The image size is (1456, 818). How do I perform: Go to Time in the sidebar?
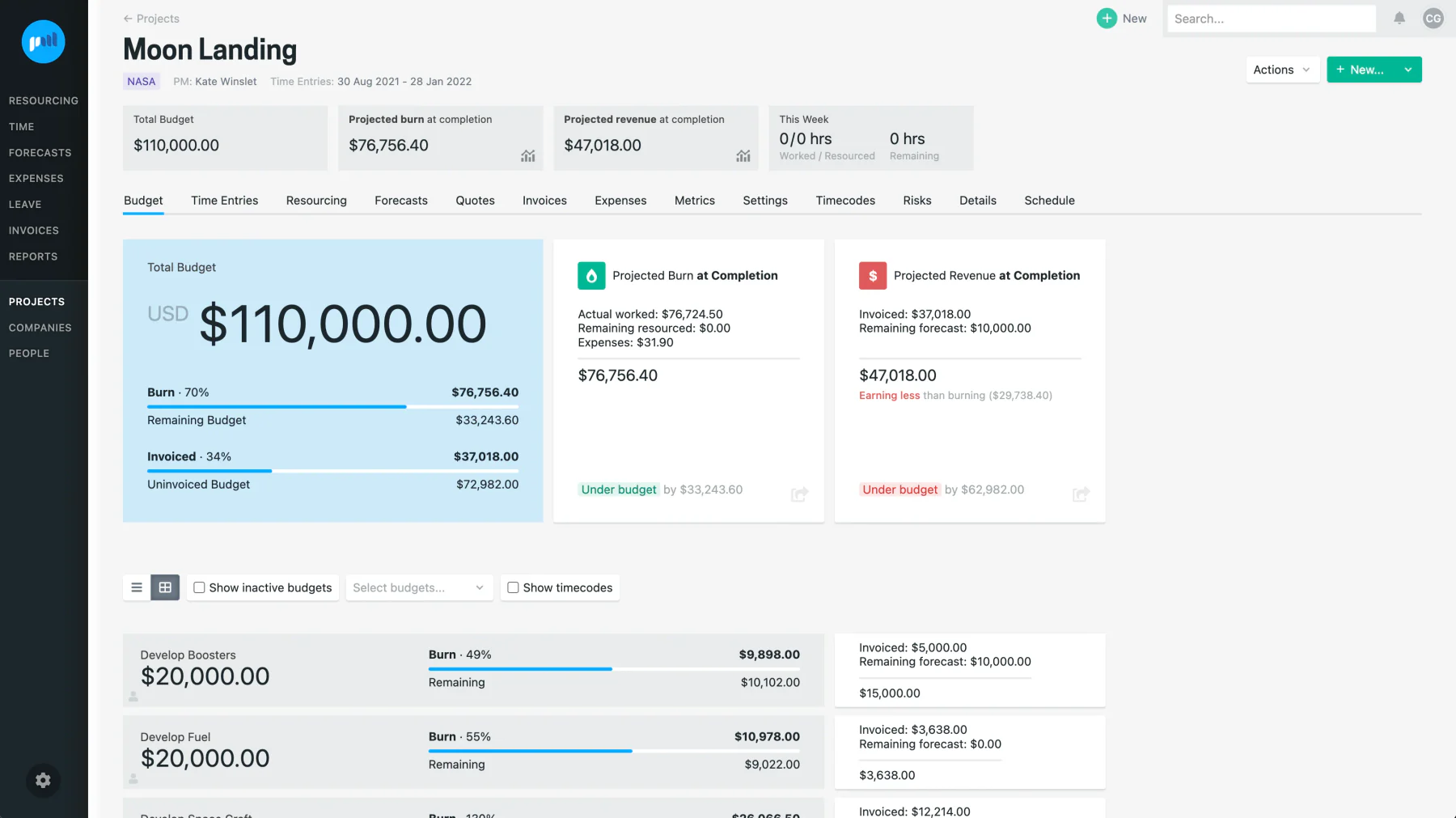pyautogui.click(x=22, y=126)
